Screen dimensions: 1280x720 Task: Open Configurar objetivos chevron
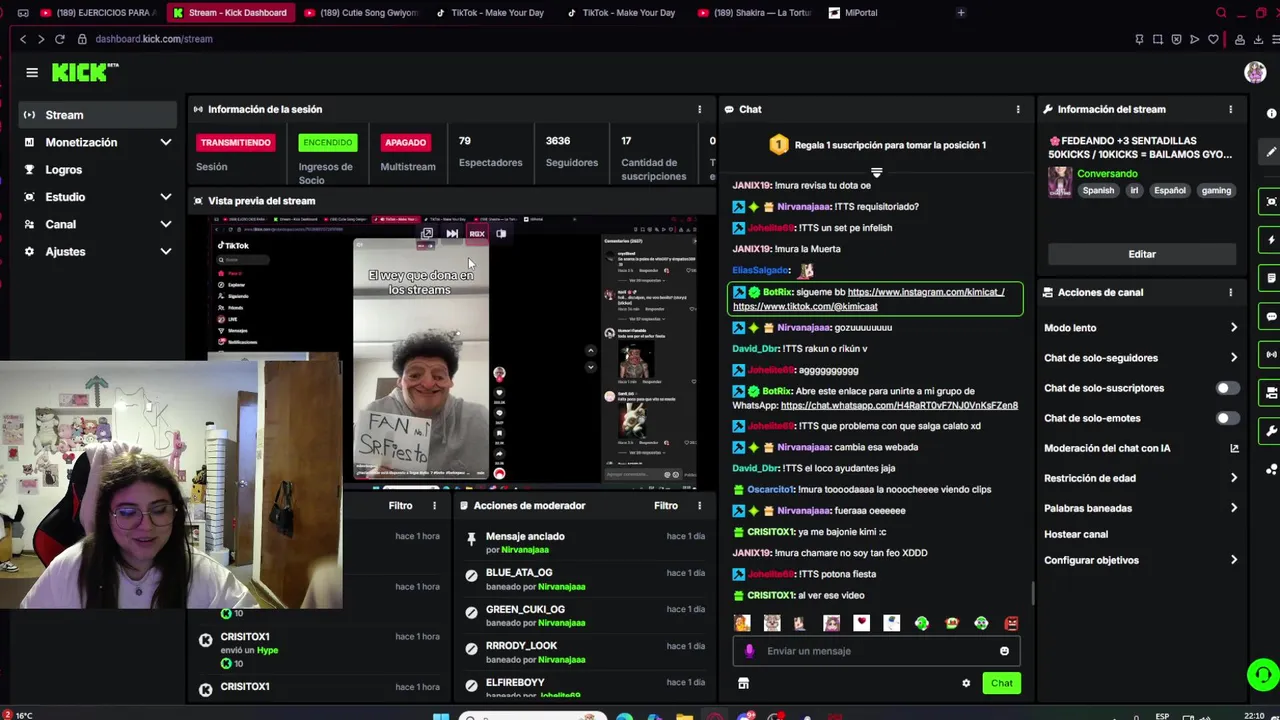coord(1233,560)
